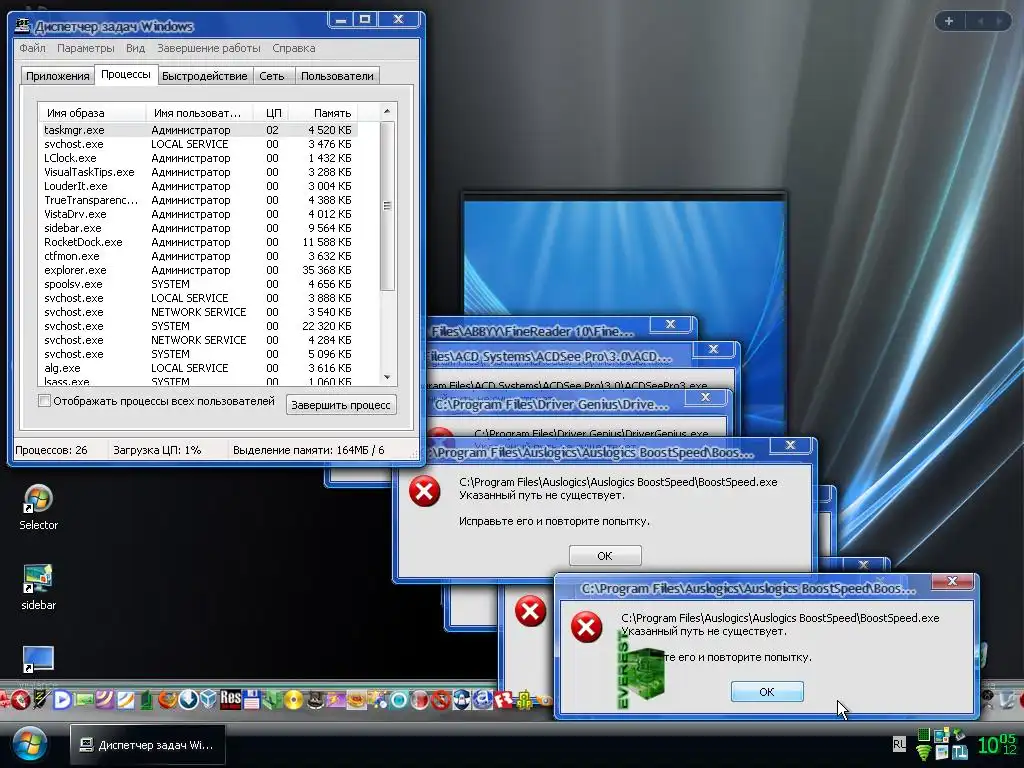Screen dimensions: 1024x768
Task: Click the gold disc dock icon
Action: 294,700
